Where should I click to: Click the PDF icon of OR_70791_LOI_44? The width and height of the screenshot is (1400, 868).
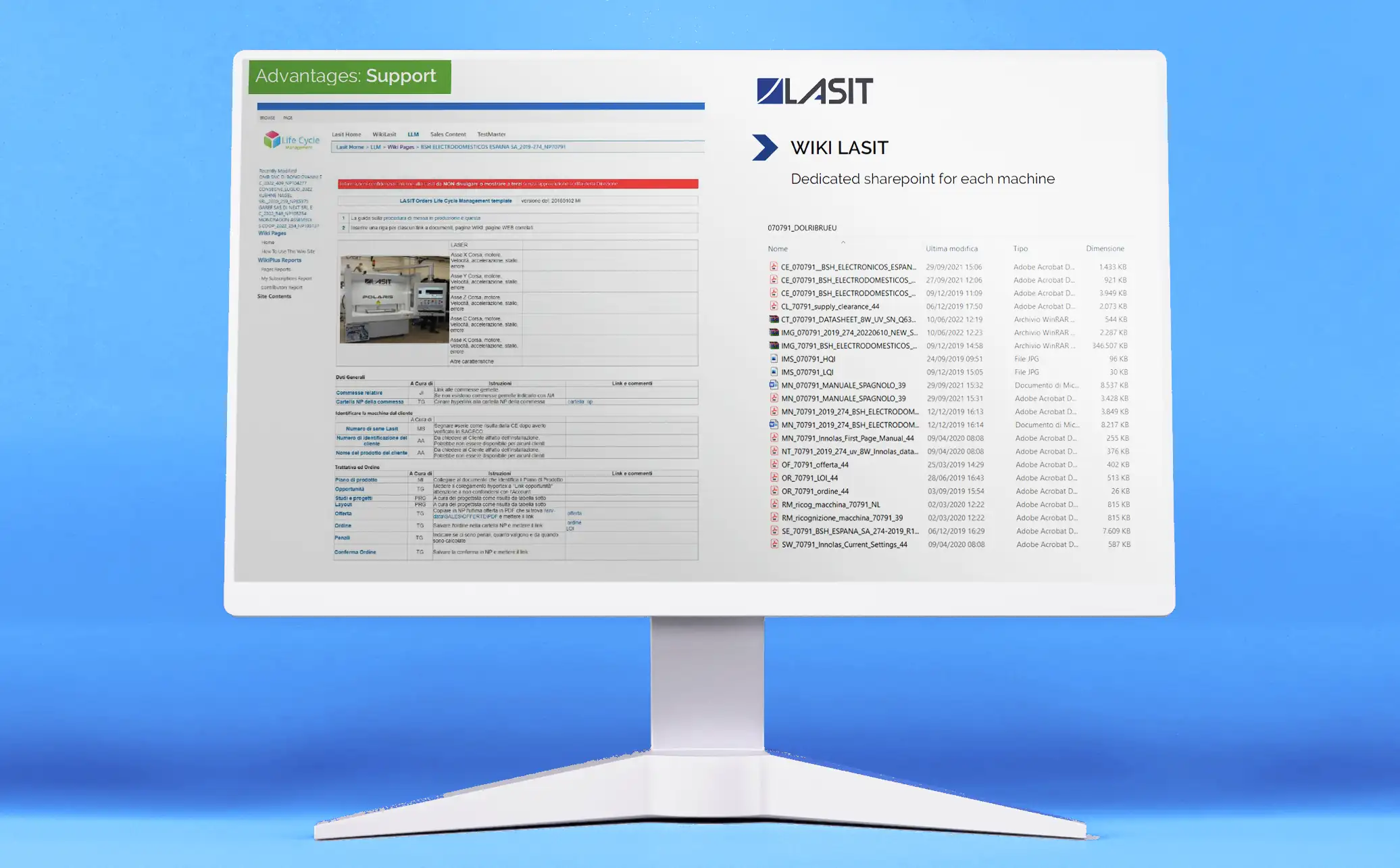point(774,478)
